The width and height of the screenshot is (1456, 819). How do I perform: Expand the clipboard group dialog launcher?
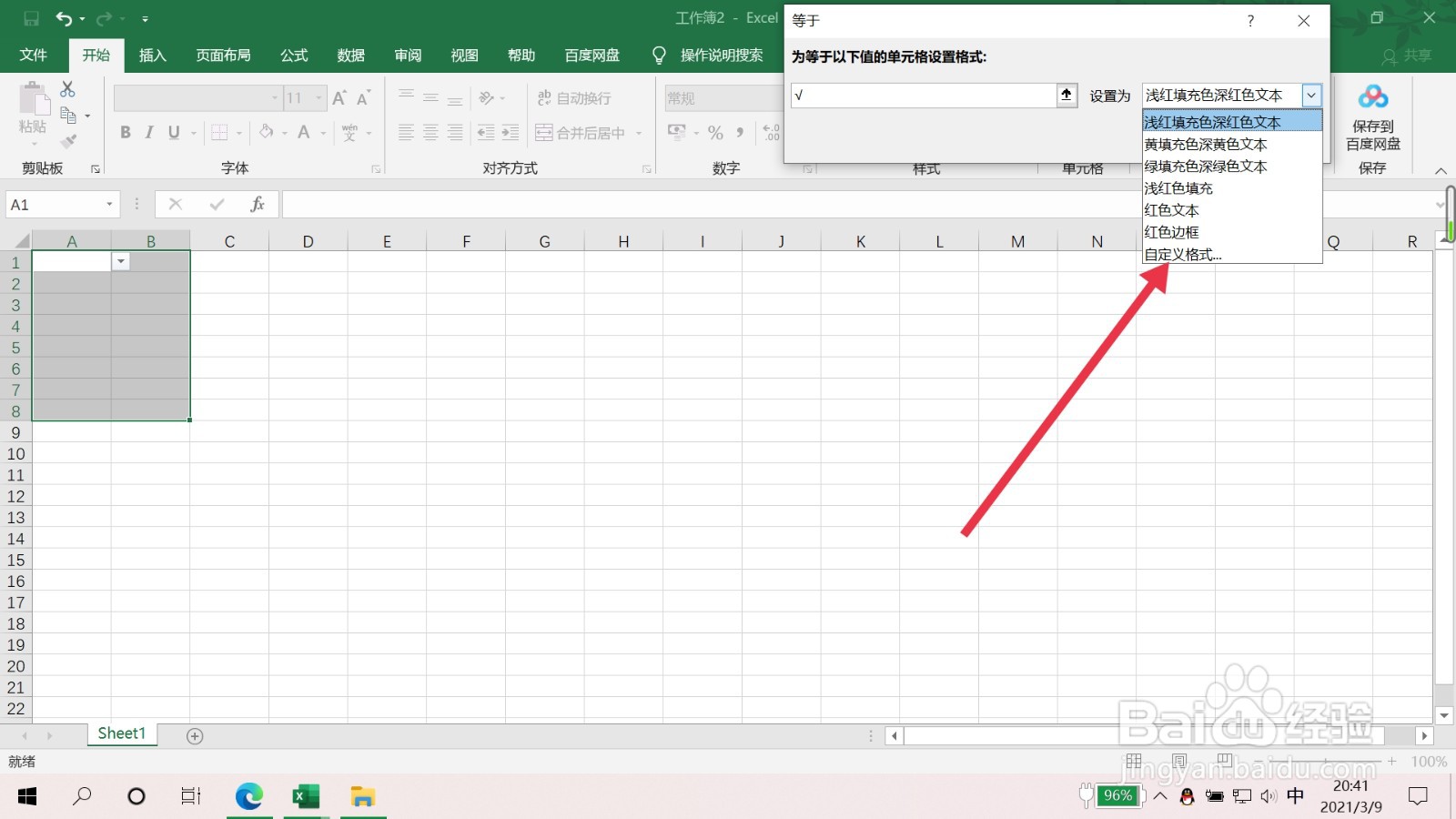click(x=96, y=169)
